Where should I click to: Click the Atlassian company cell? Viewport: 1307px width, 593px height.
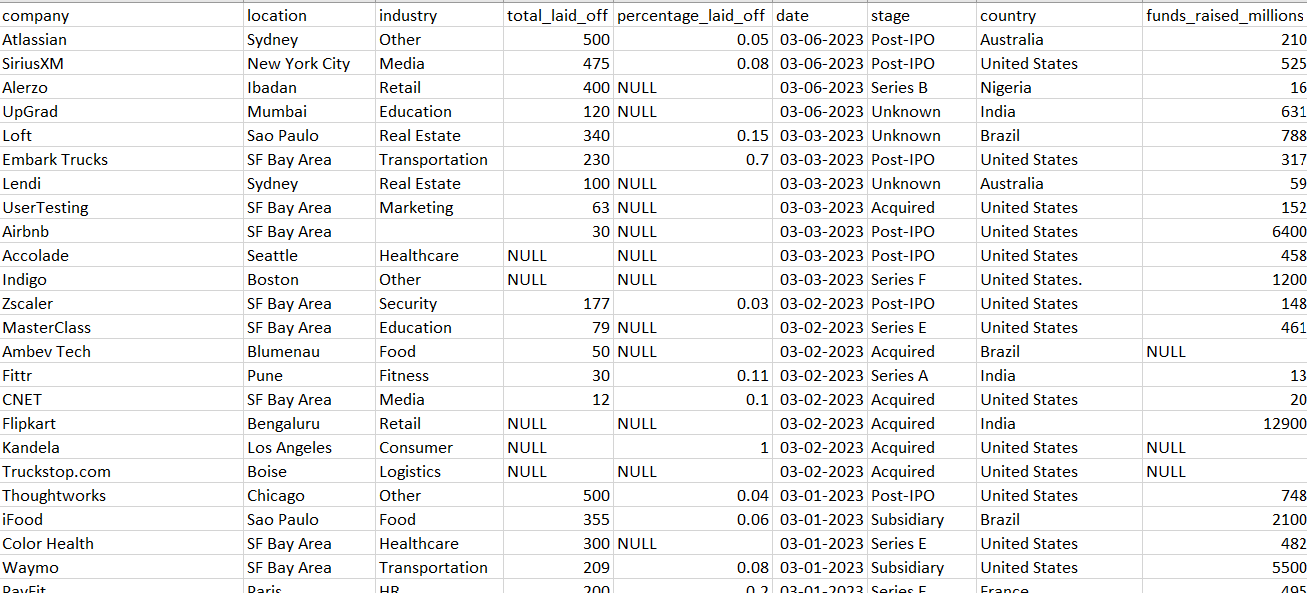click(122, 39)
